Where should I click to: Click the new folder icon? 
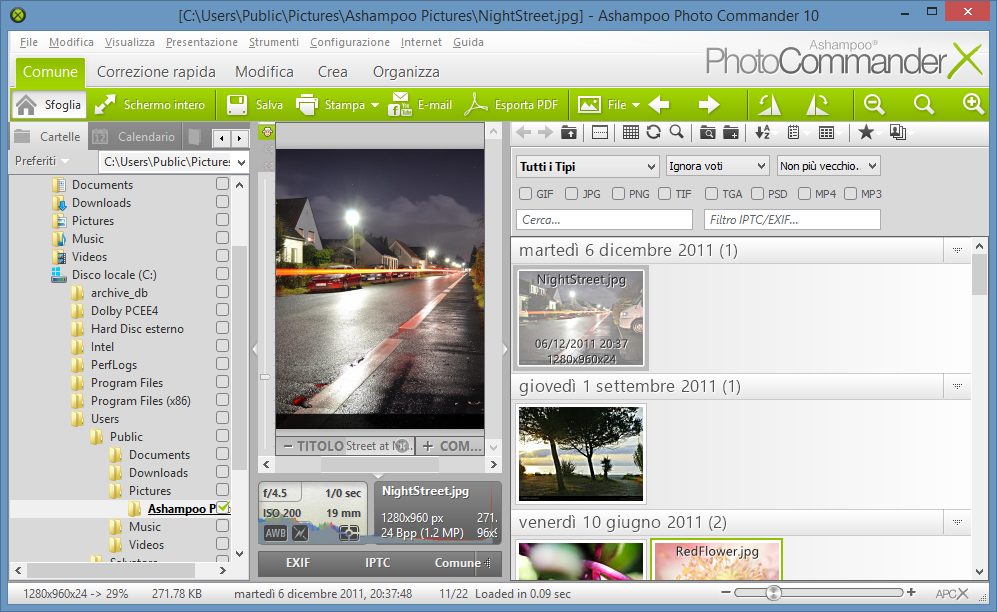[x=731, y=132]
